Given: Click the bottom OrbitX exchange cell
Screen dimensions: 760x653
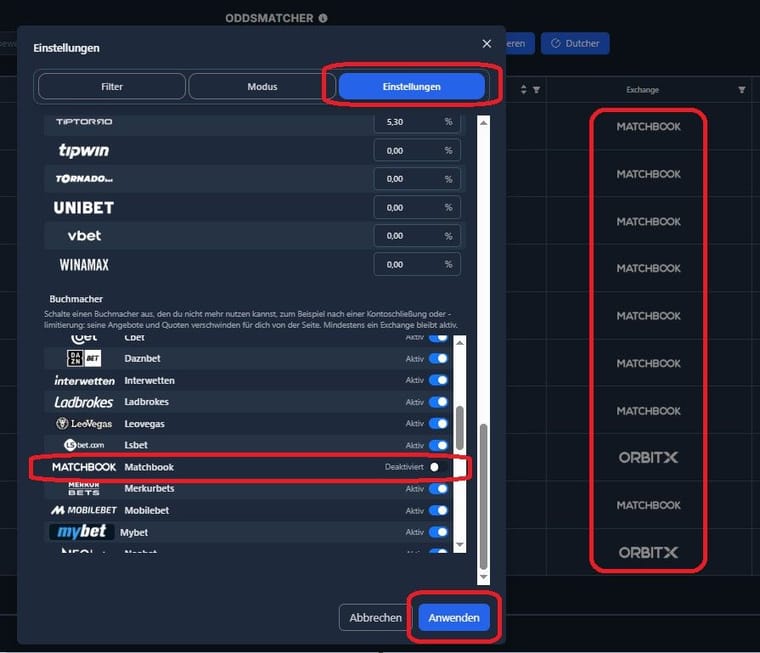Looking at the screenshot, I should 648,553.
